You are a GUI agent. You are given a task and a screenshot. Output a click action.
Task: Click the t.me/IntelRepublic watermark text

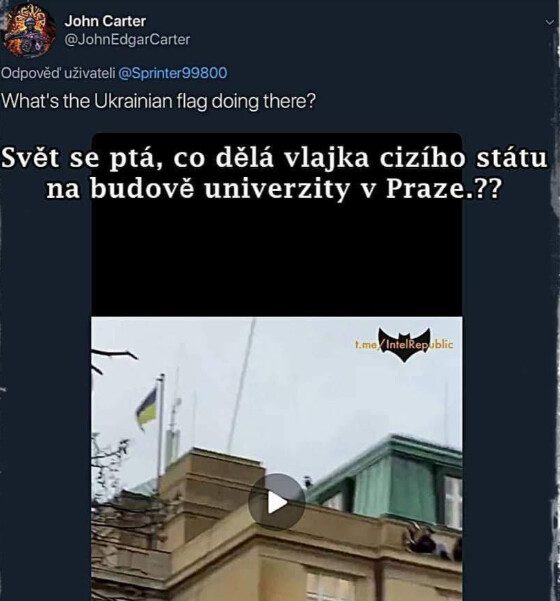coord(404,345)
